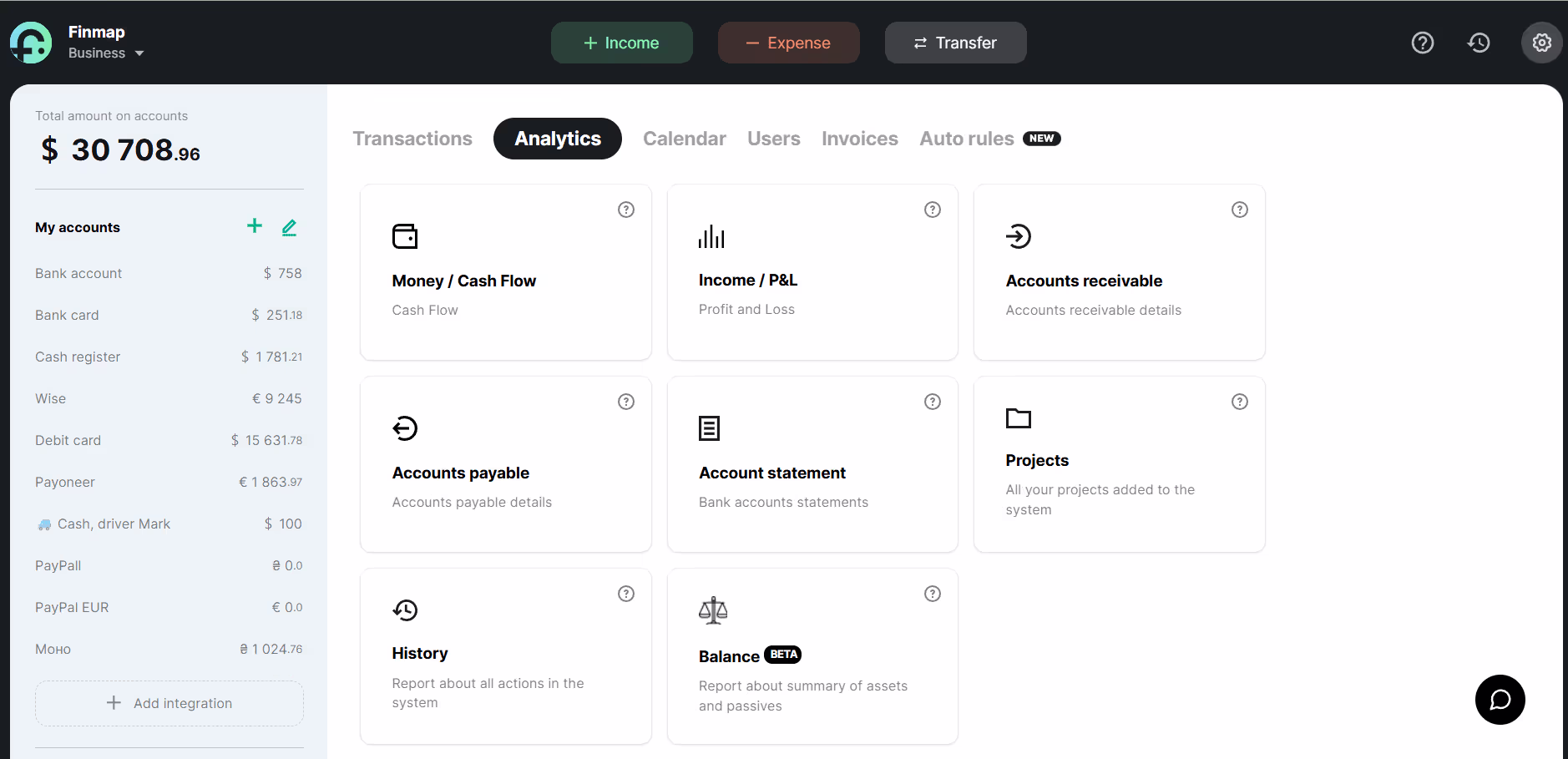Open the help tooltip on Money / Cash Flow card
The width and height of the screenshot is (1568, 759).
tap(626, 210)
